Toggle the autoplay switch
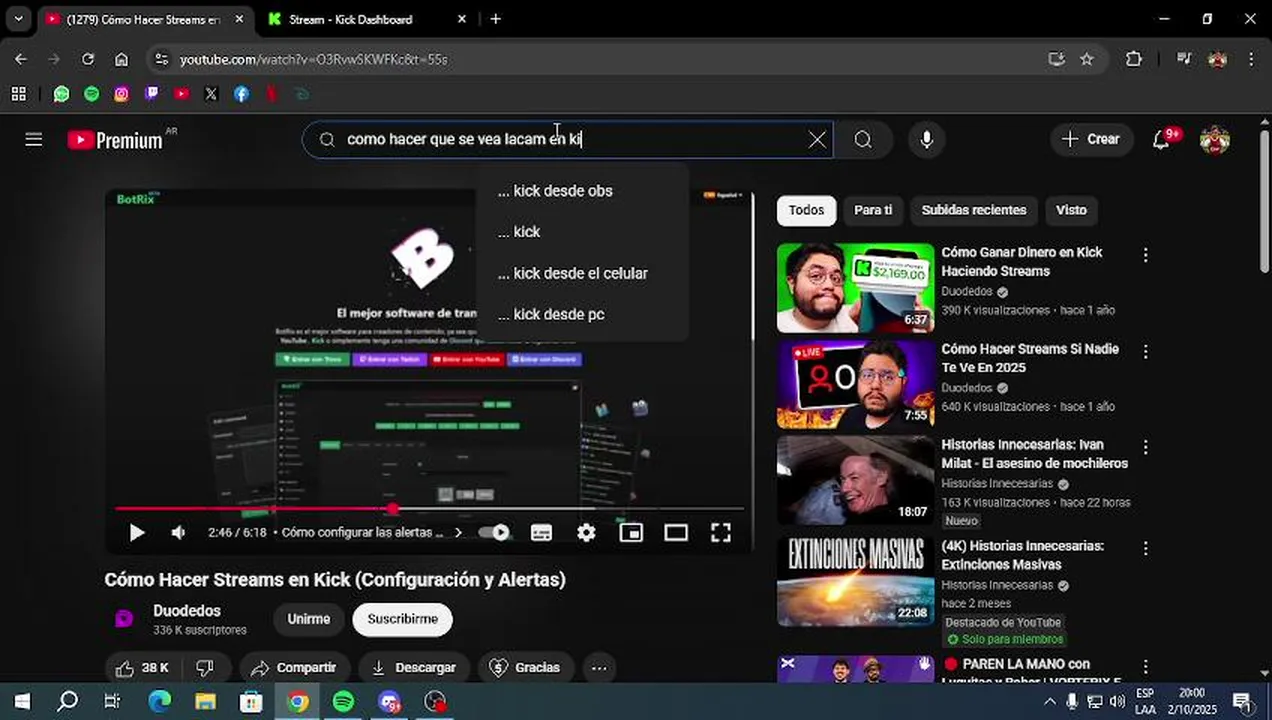Image resolution: width=1272 pixels, height=720 pixels. (x=494, y=533)
